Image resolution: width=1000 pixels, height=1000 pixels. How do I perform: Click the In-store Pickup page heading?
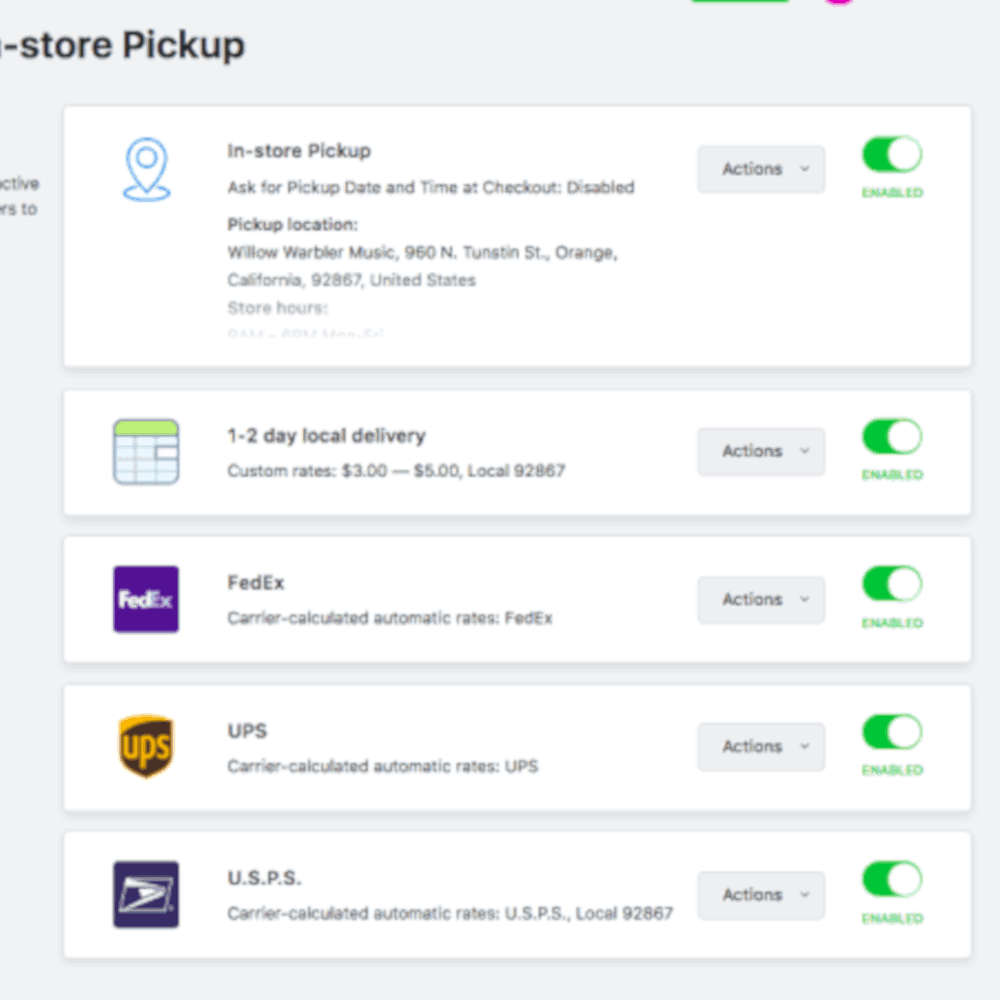pos(120,45)
